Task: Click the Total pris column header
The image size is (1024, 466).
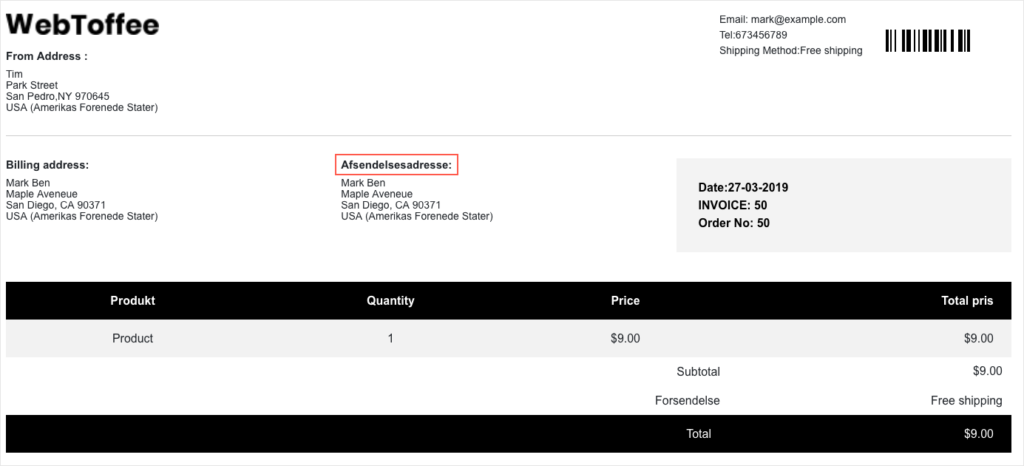Action: pos(968,301)
